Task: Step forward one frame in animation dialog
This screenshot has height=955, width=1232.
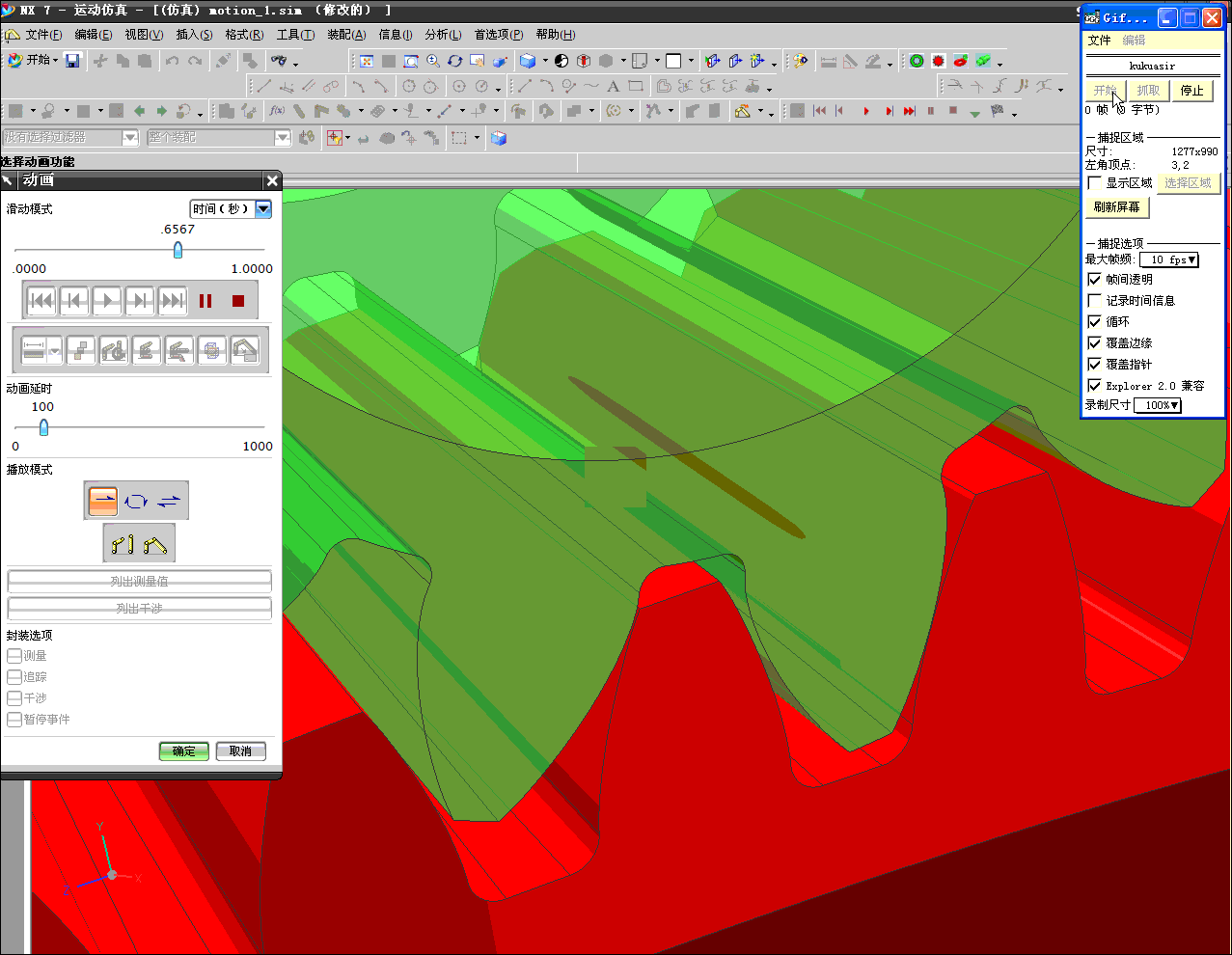Action: (x=140, y=301)
